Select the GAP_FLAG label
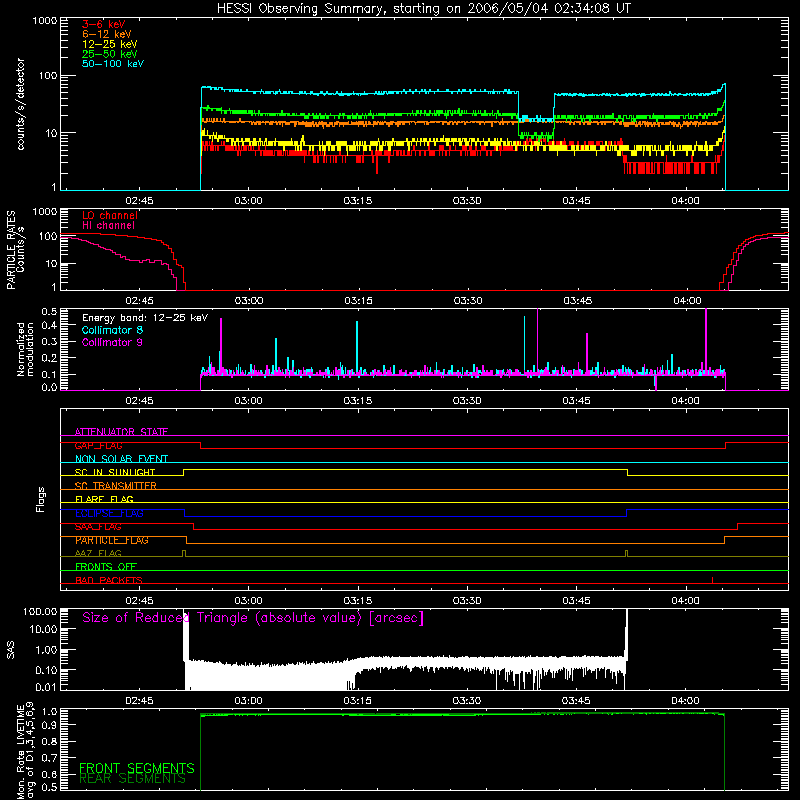Viewport: 800px width, 800px height. click(x=98, y=445)
